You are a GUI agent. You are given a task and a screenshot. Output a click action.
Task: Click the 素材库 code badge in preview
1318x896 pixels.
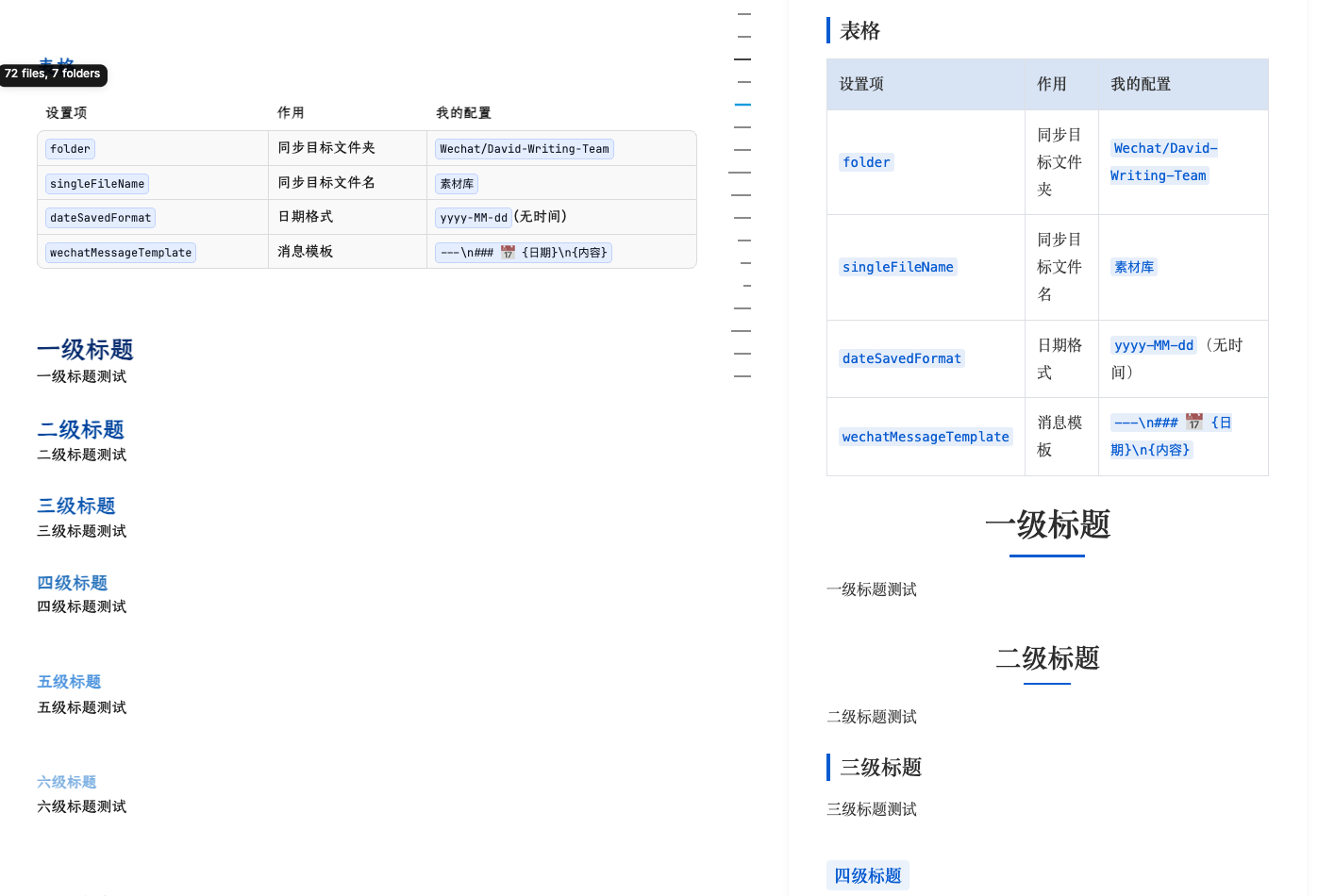click(x=1134, y=267)
